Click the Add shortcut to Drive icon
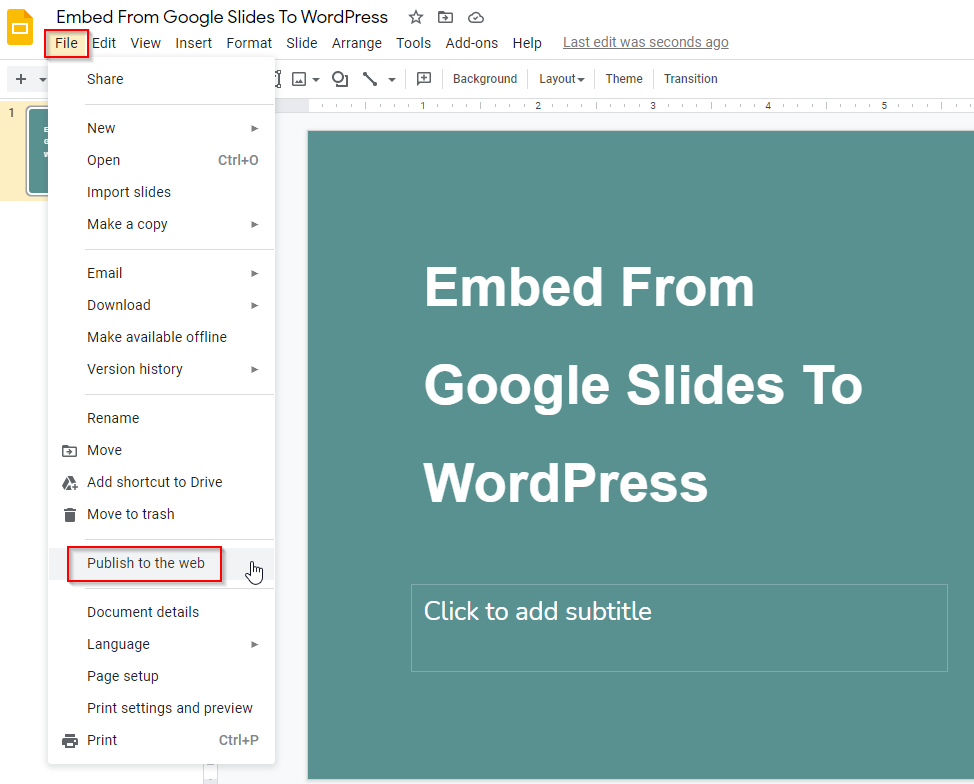Image resolution: width=974 pixels, height=784 pixels. [x=70, y=483]
